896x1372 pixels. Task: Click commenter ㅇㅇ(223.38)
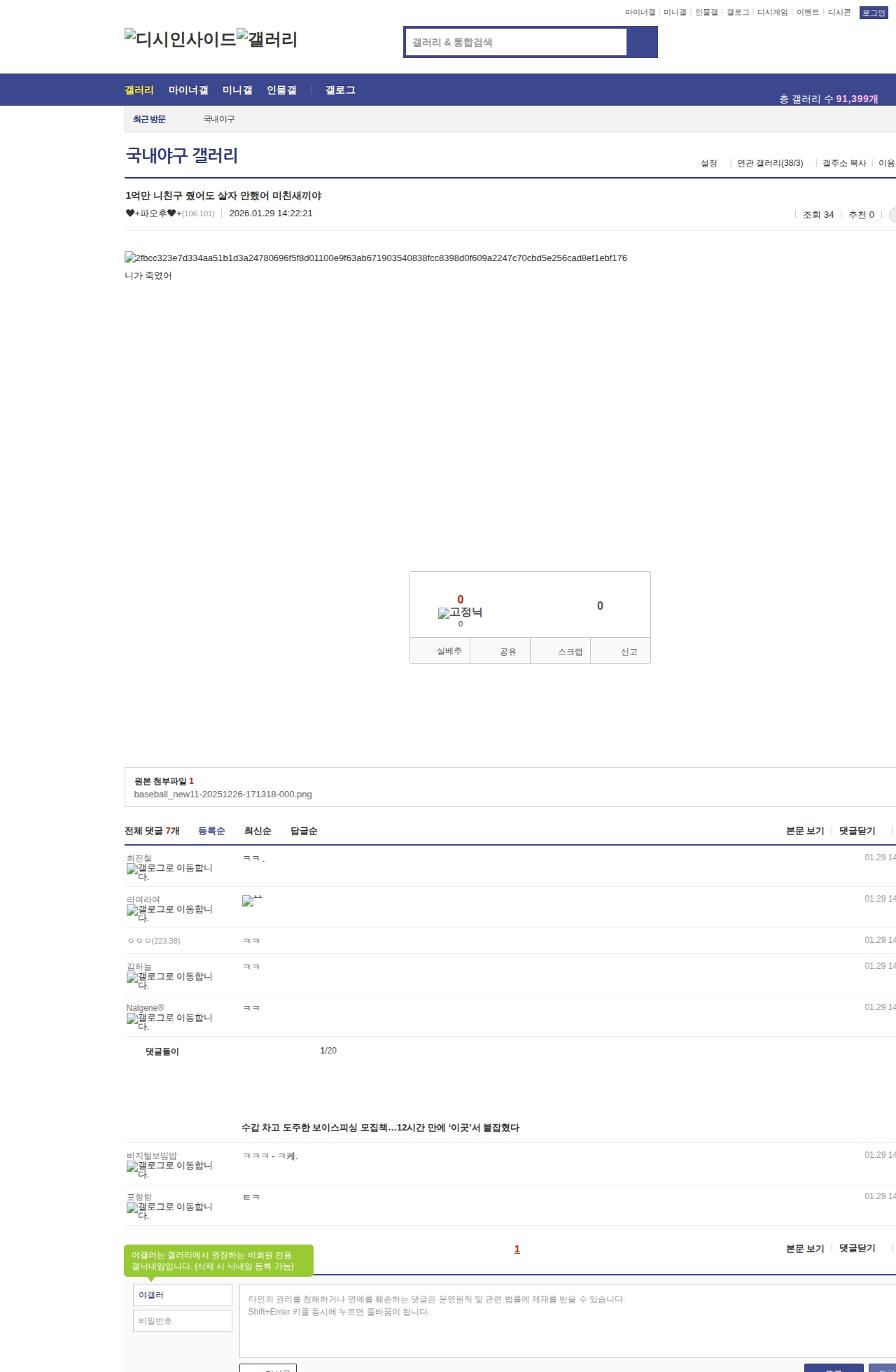[x=153, y=941]
